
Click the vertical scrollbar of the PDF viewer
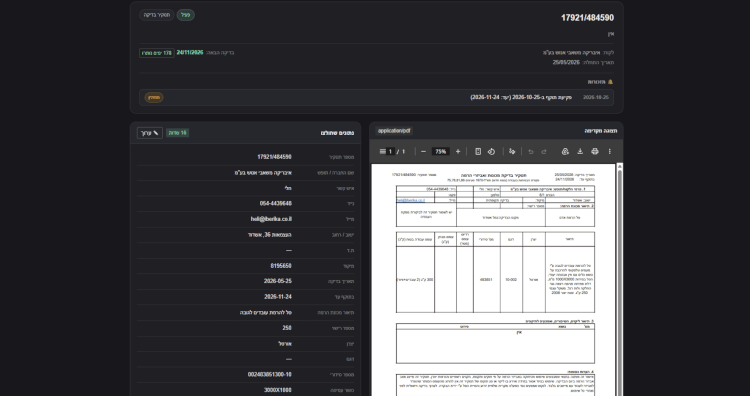point(620,279)
